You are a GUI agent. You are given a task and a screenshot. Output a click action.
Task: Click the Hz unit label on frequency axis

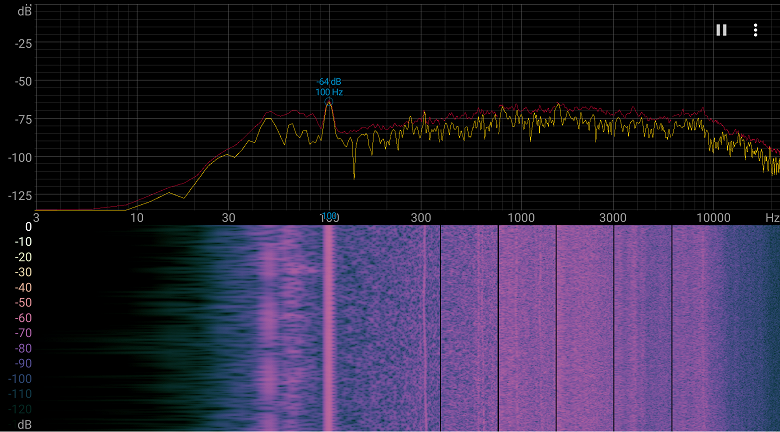[x=772, y=217]
